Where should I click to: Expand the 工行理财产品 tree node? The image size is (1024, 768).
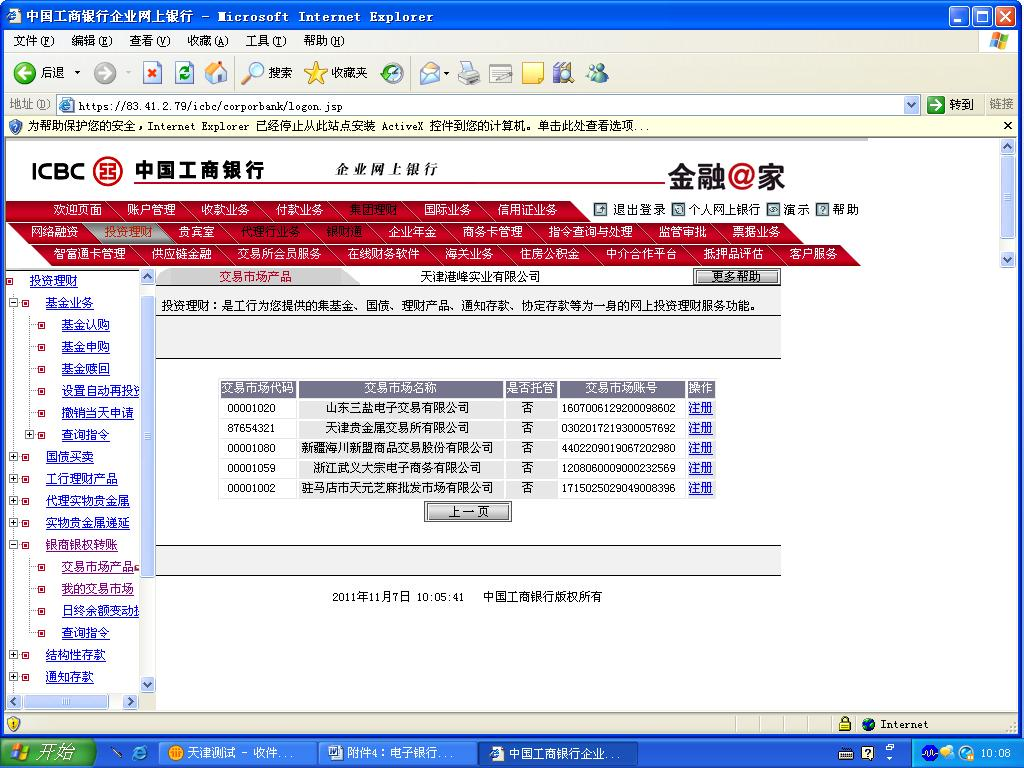(13, 479)
